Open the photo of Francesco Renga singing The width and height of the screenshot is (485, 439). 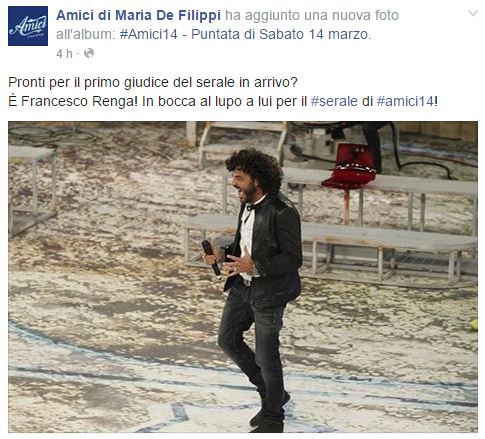243,277
